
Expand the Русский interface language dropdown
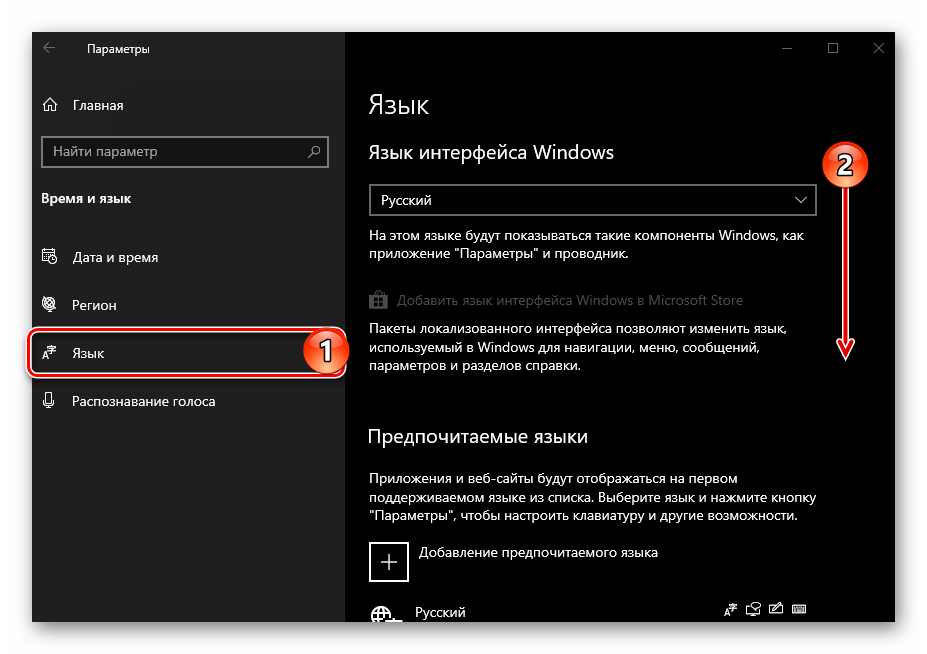[x=592, y=200]
